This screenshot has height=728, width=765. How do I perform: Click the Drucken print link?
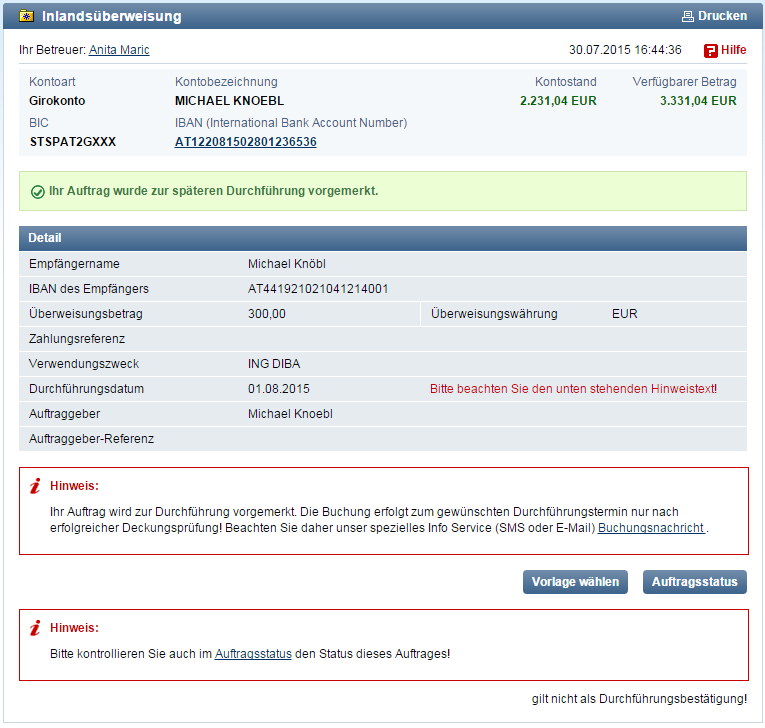(714, 16)
